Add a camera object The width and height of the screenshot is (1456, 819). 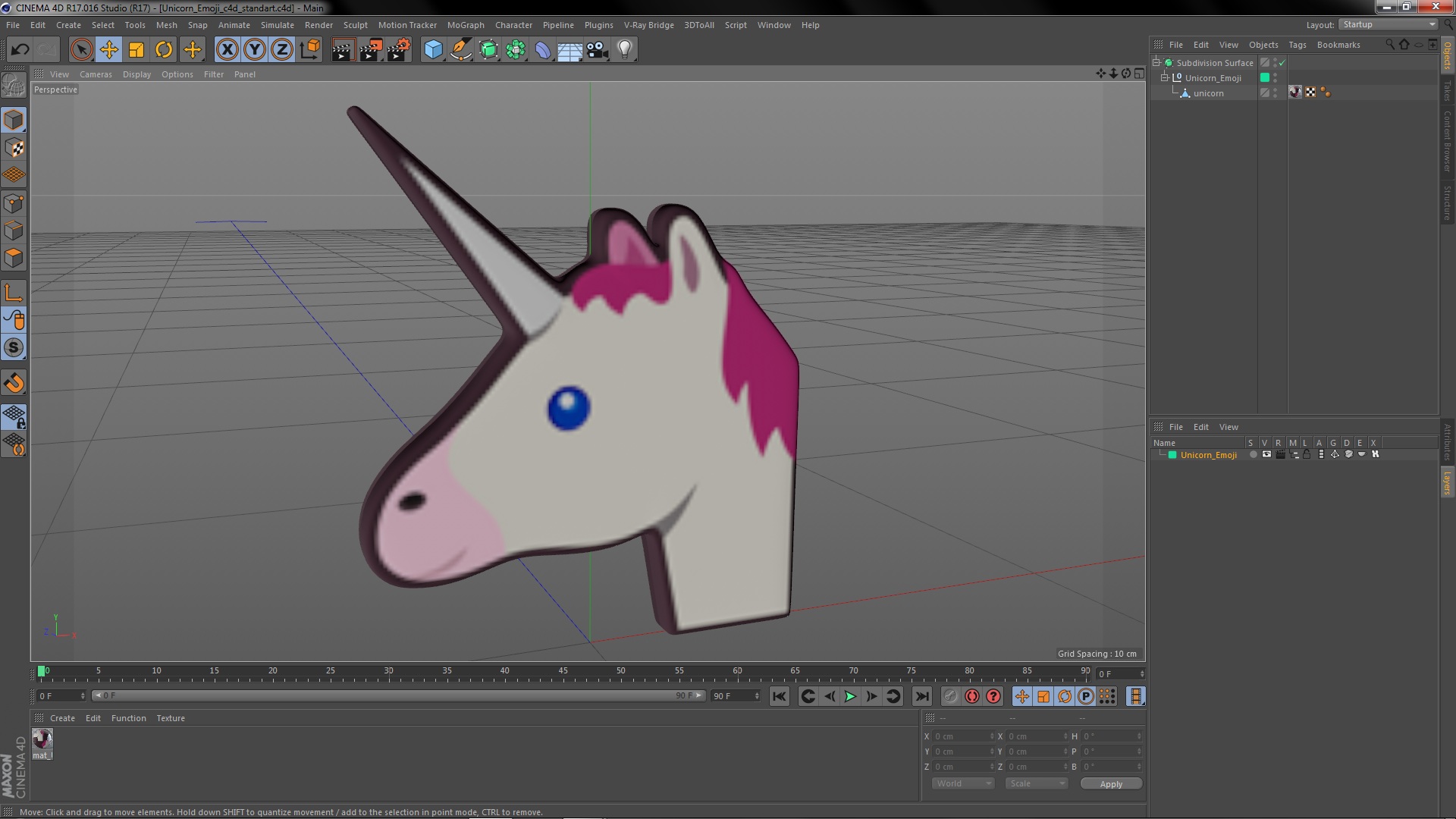[x=598, y=50]
